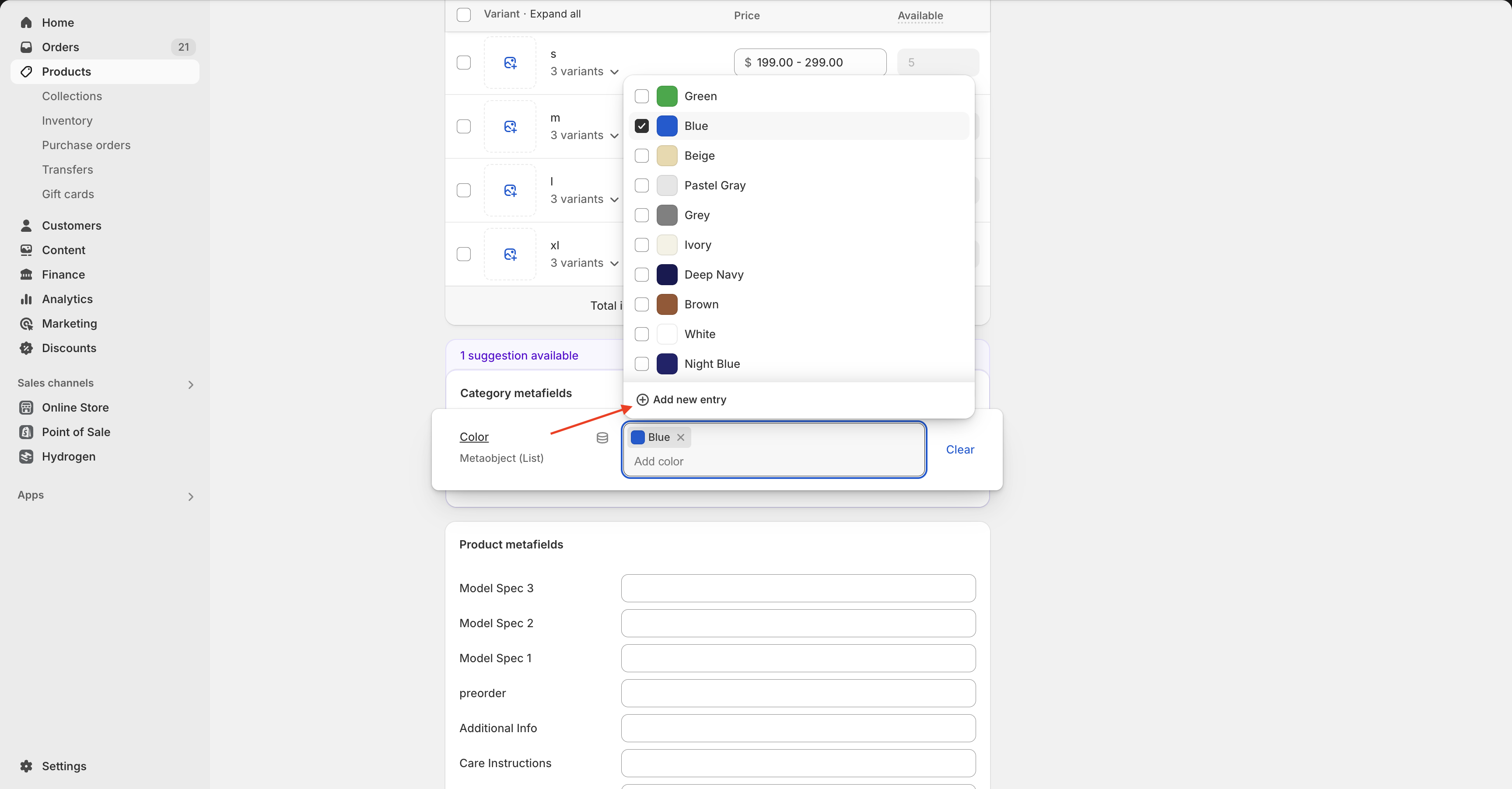Expand the Sales channels section

pyautogui.click(x=190, y=384)
